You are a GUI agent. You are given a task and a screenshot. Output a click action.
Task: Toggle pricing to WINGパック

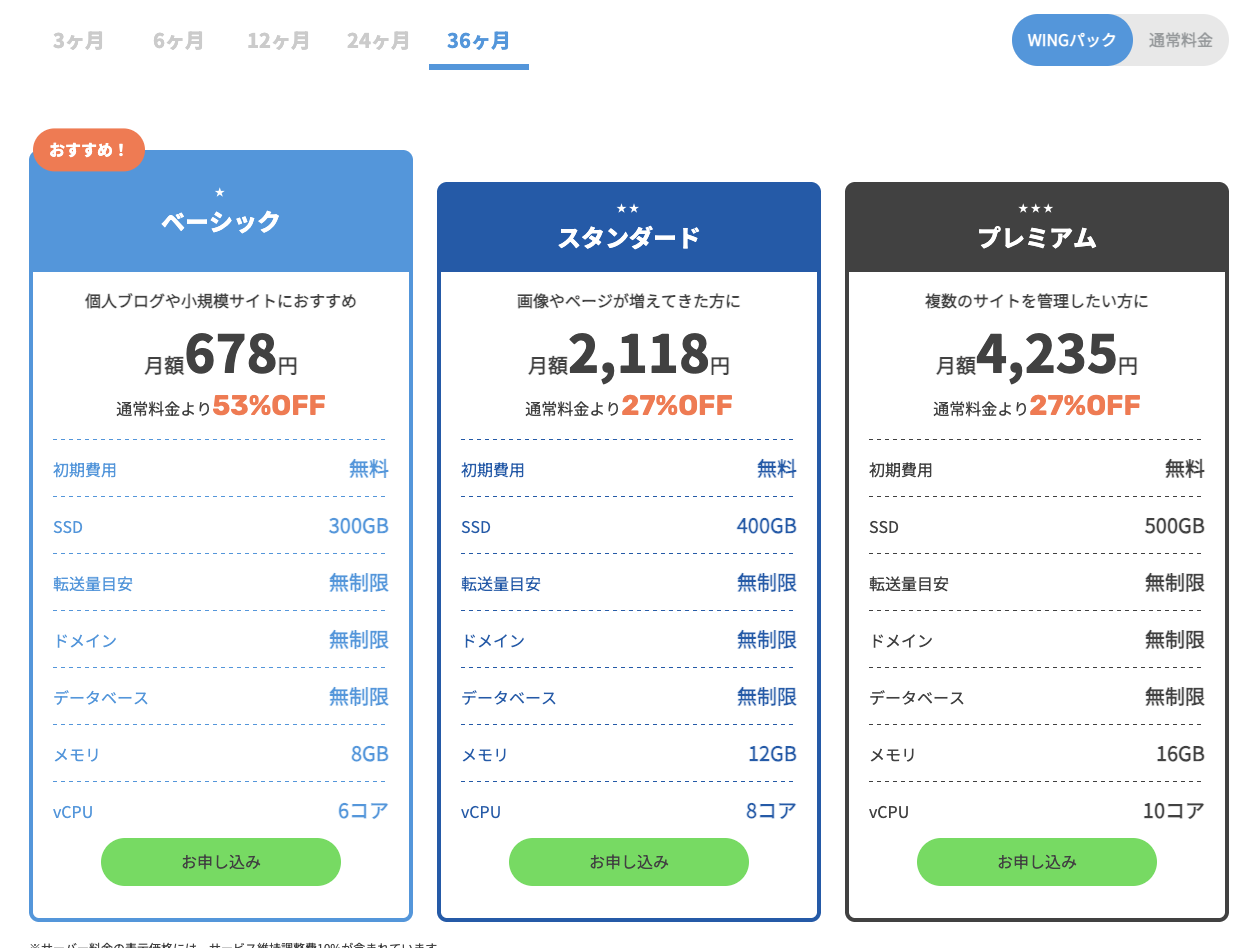click(x=1072, y=40)
